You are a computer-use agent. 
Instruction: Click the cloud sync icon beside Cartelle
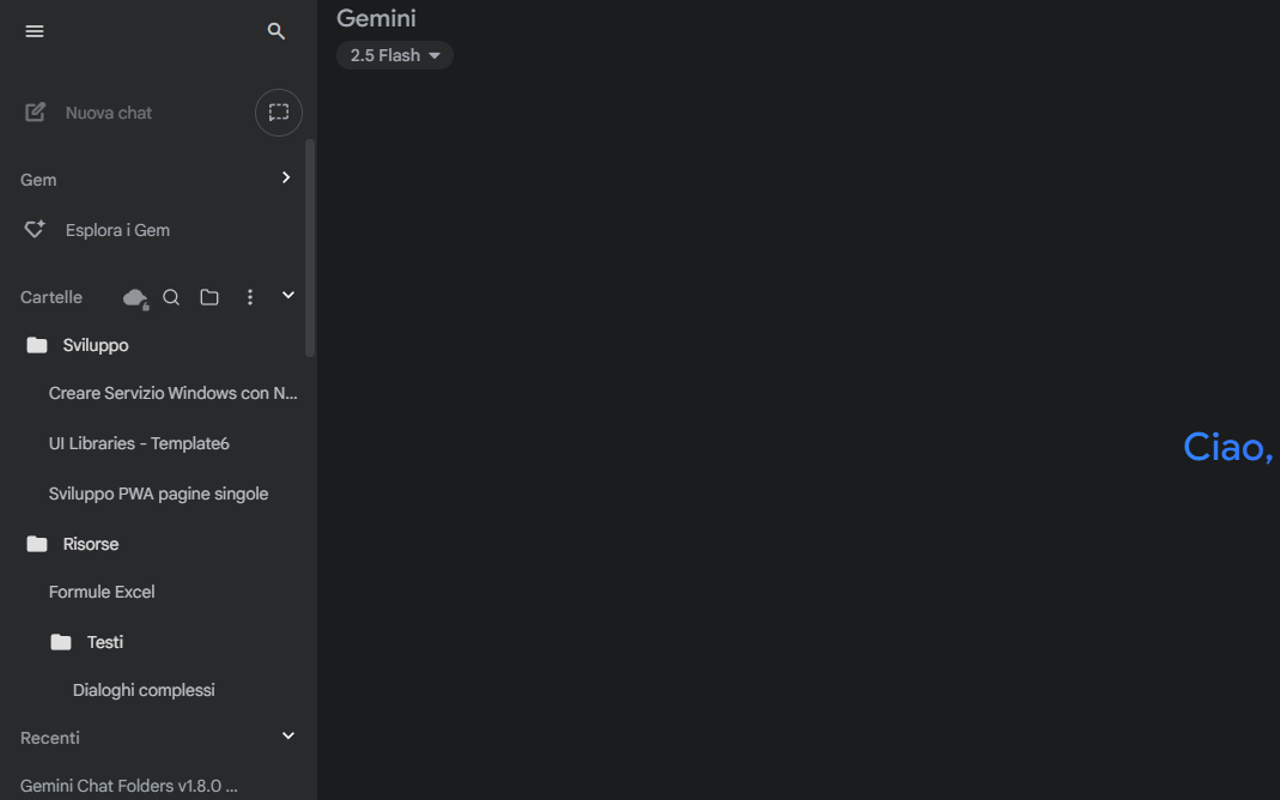tap(135, 297)
